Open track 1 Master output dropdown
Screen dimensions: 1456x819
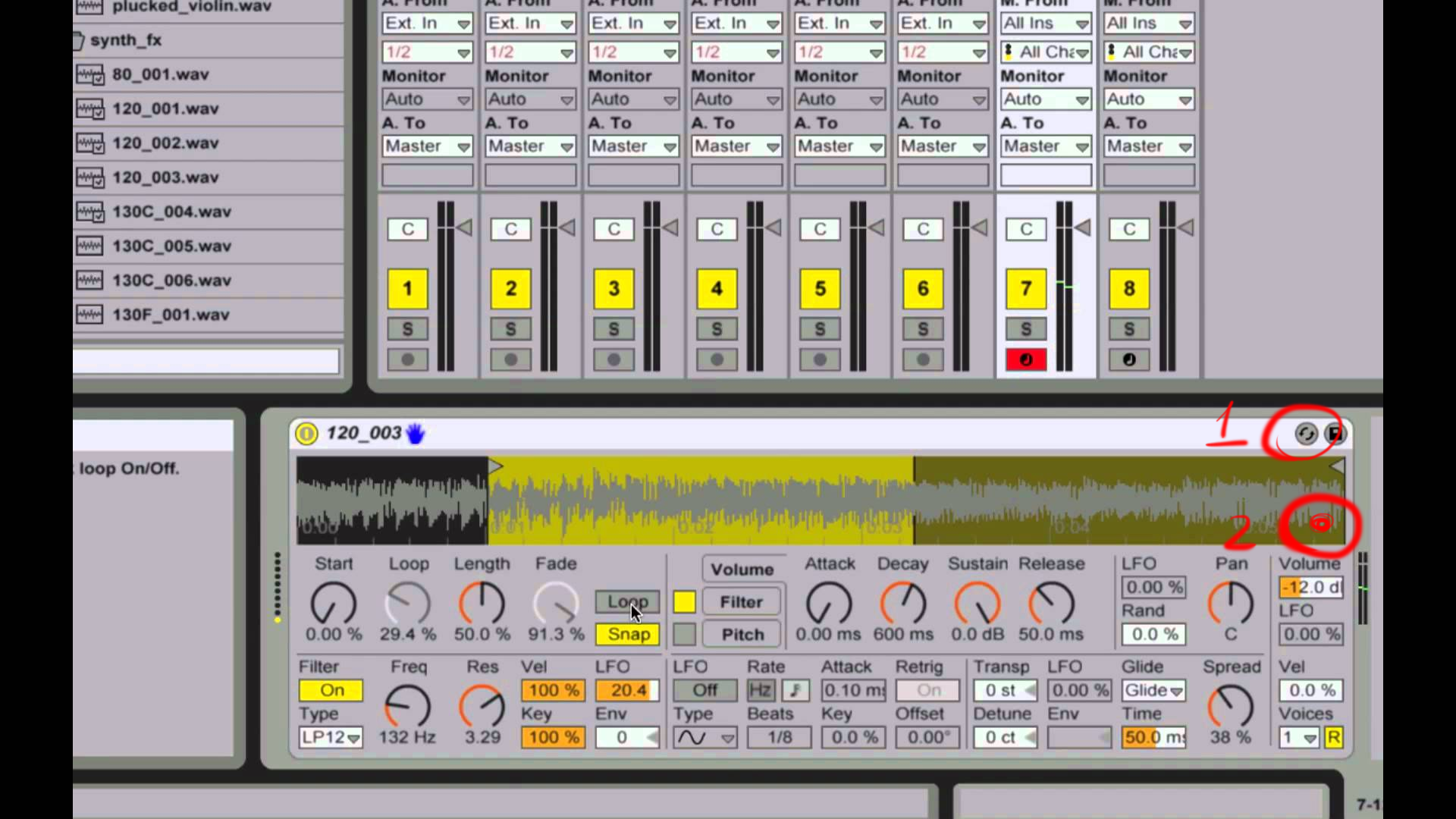pyautogui.click(x=427, y=146)
